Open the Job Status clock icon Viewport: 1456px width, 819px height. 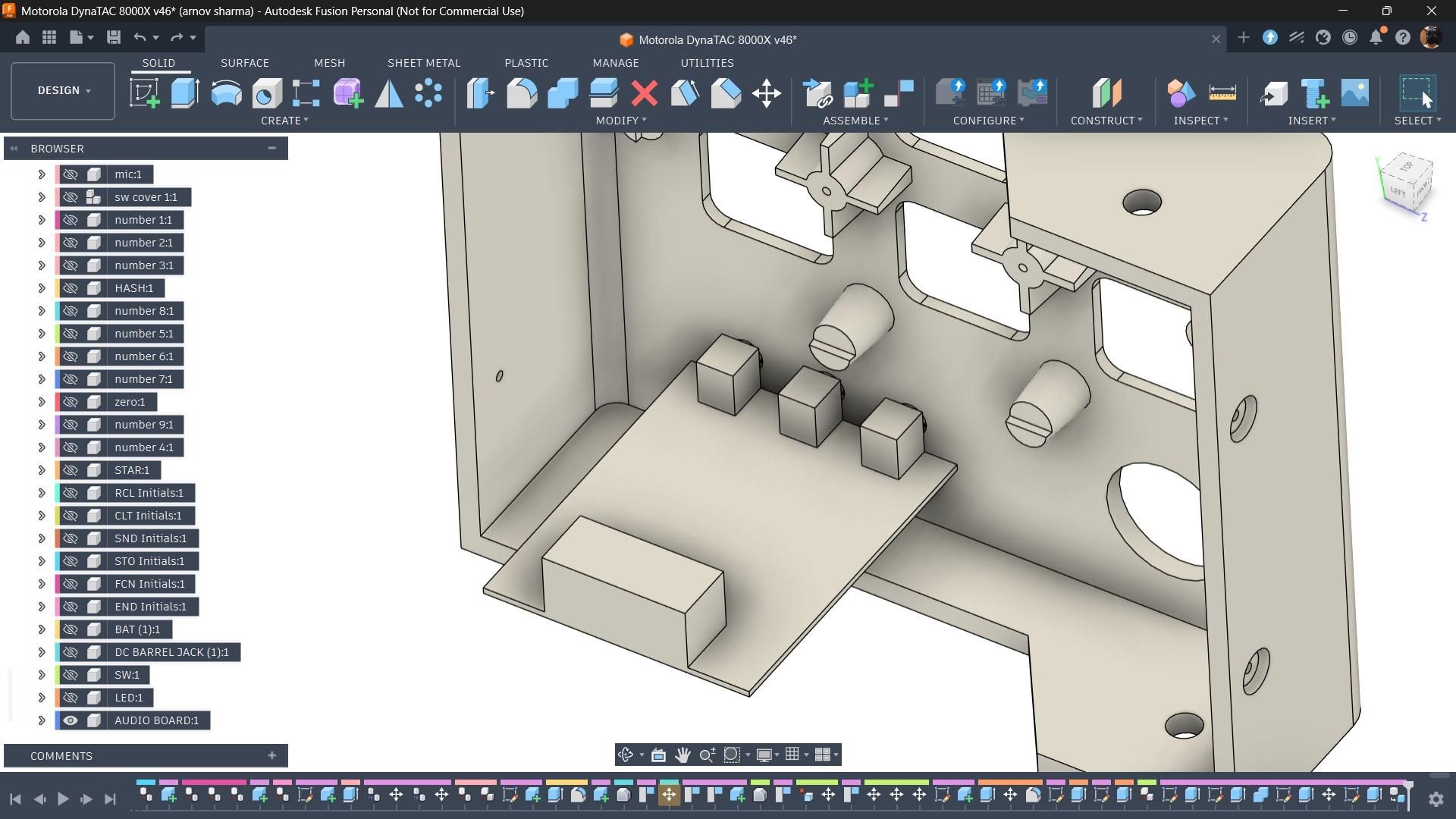[1350, 37]
